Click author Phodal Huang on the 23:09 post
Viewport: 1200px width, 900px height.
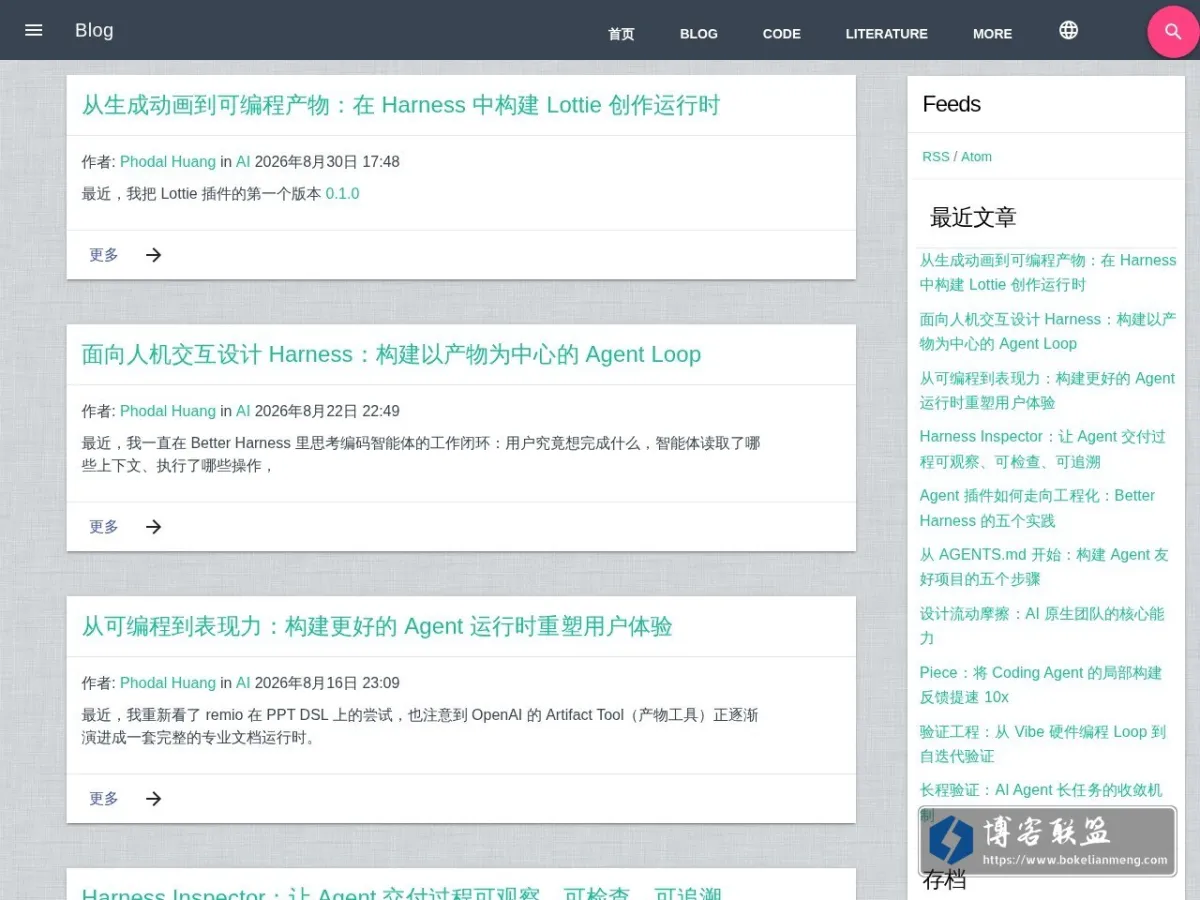[x=168, y=683]
